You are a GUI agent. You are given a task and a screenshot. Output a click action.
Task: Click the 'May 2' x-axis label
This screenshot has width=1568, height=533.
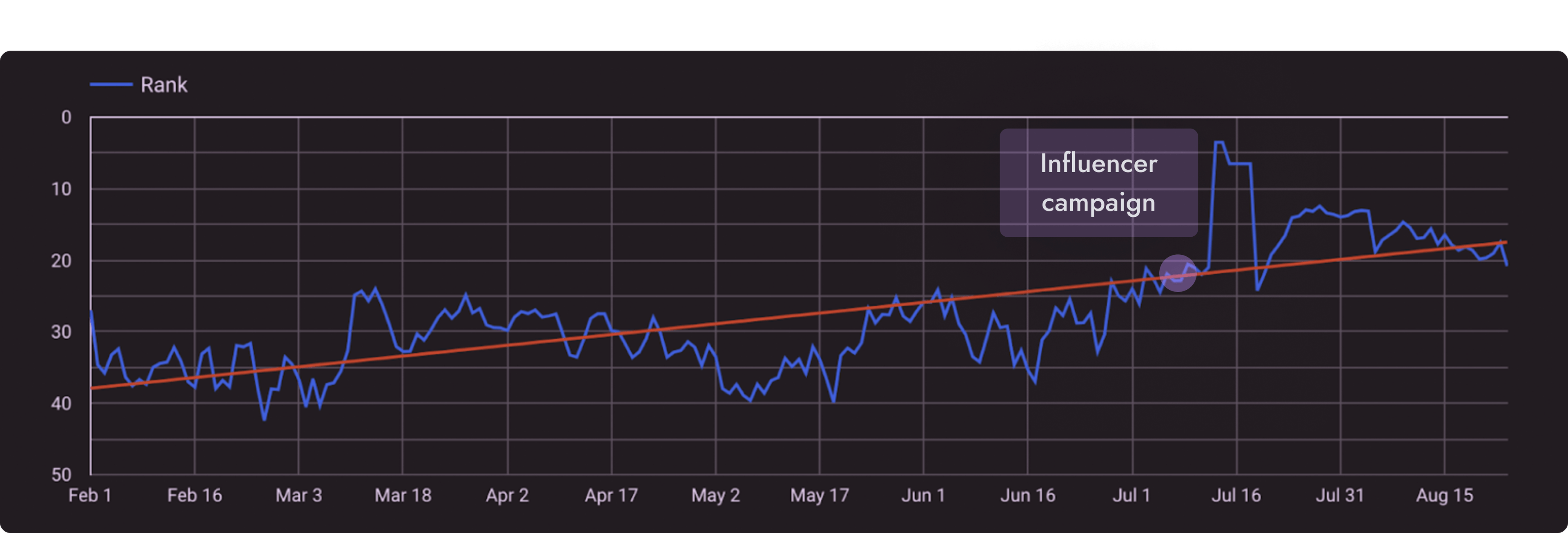[x=715, y=496]
